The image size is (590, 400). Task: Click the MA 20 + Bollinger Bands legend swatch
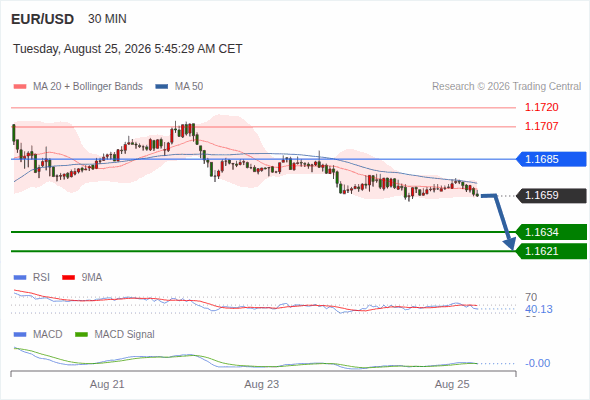point(20,87)
